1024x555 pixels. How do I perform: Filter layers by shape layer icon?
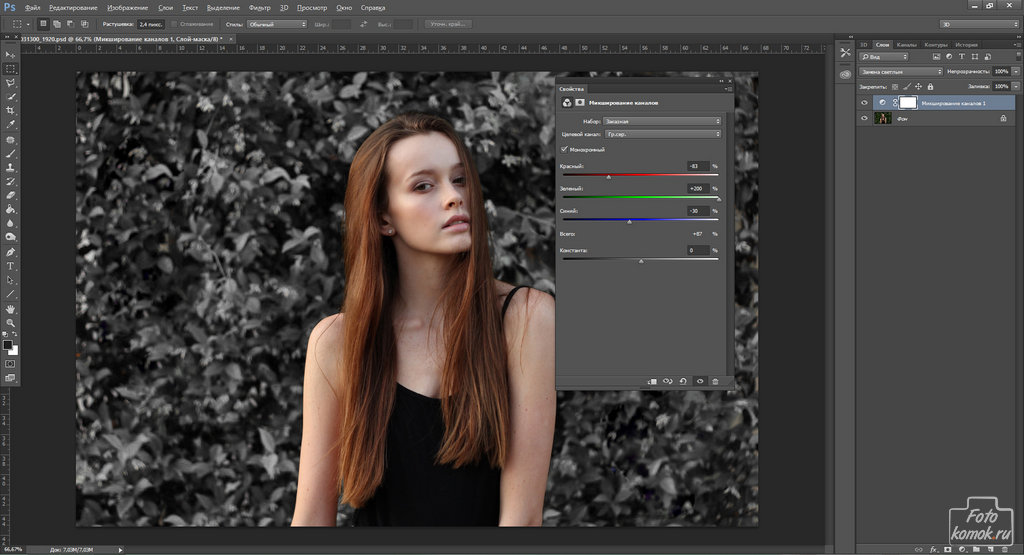974,57
